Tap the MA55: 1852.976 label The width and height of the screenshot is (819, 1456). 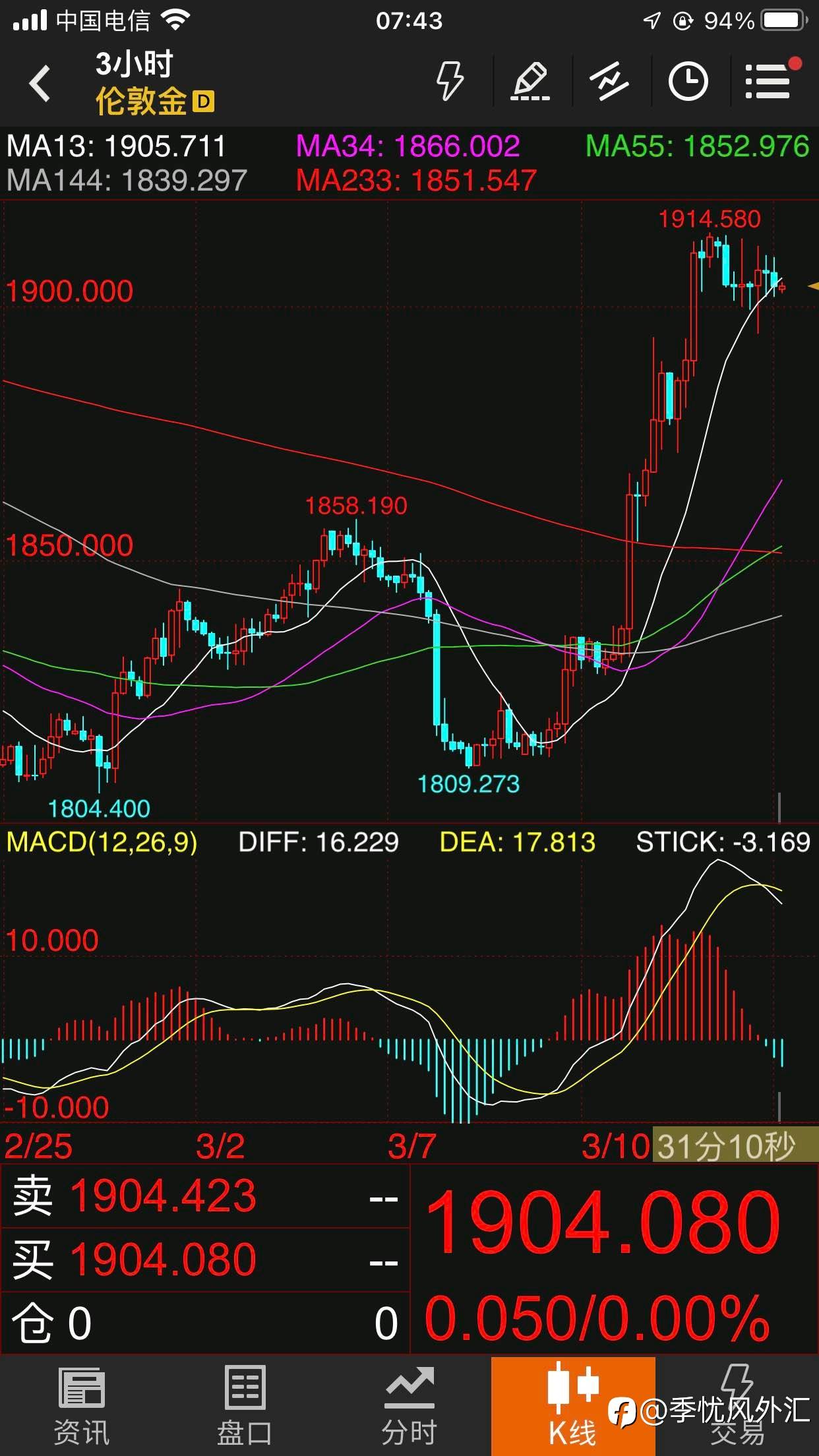coord(698,146)
